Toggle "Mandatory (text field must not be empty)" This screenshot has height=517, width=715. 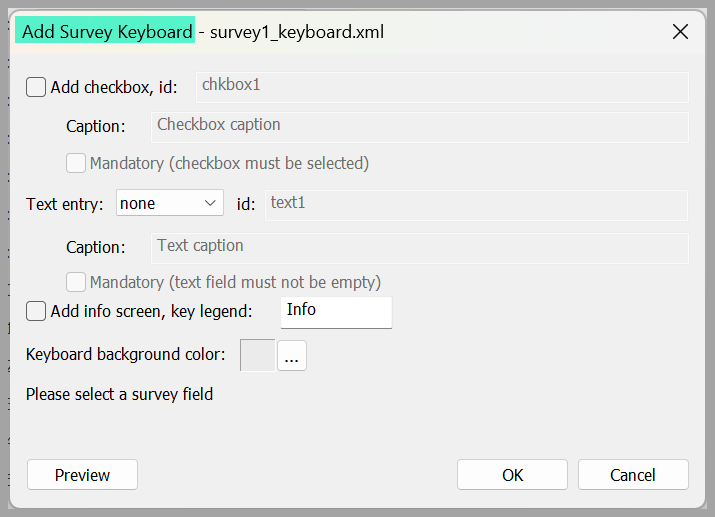[76, 282]
